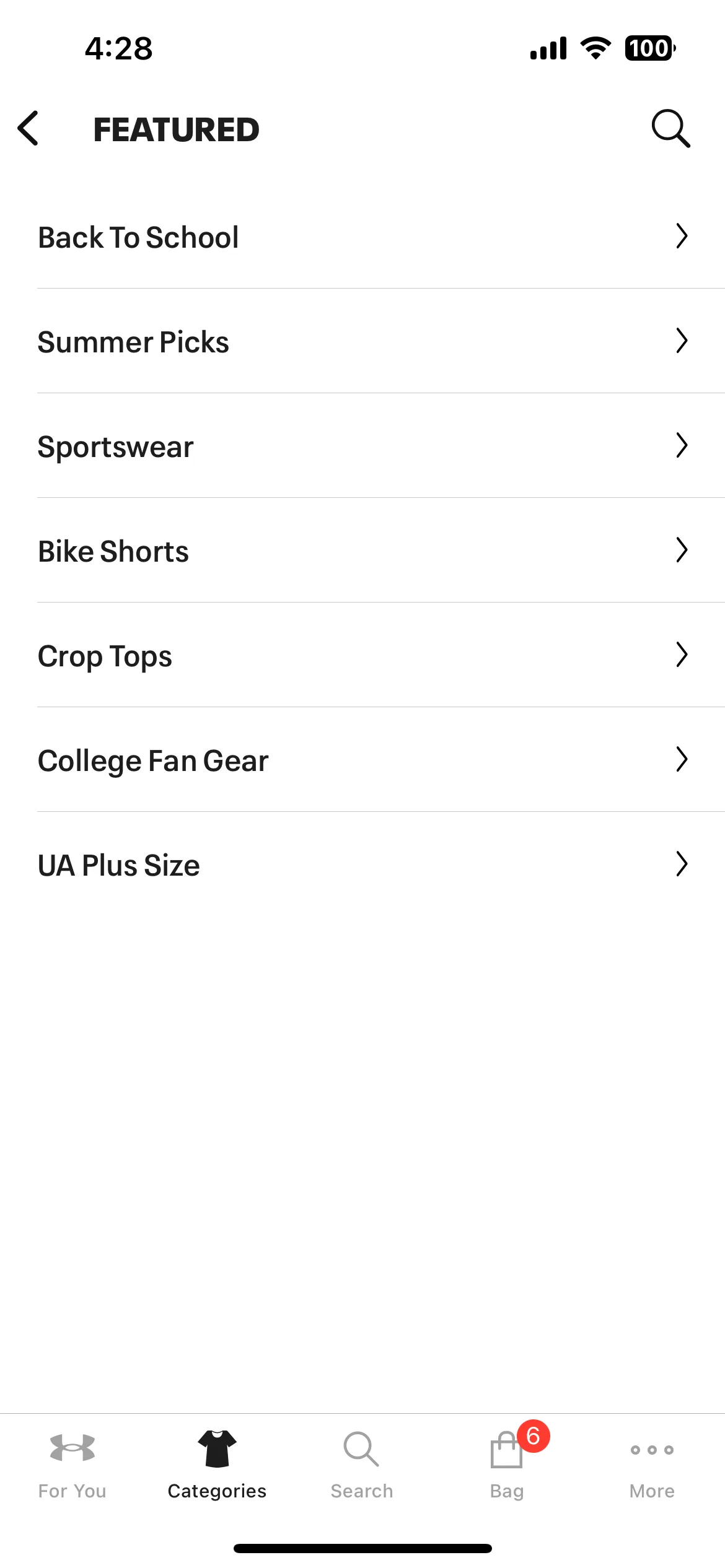Go to Summer Picks collection
Screen dimensions: 725x1568
click(362, 341)
